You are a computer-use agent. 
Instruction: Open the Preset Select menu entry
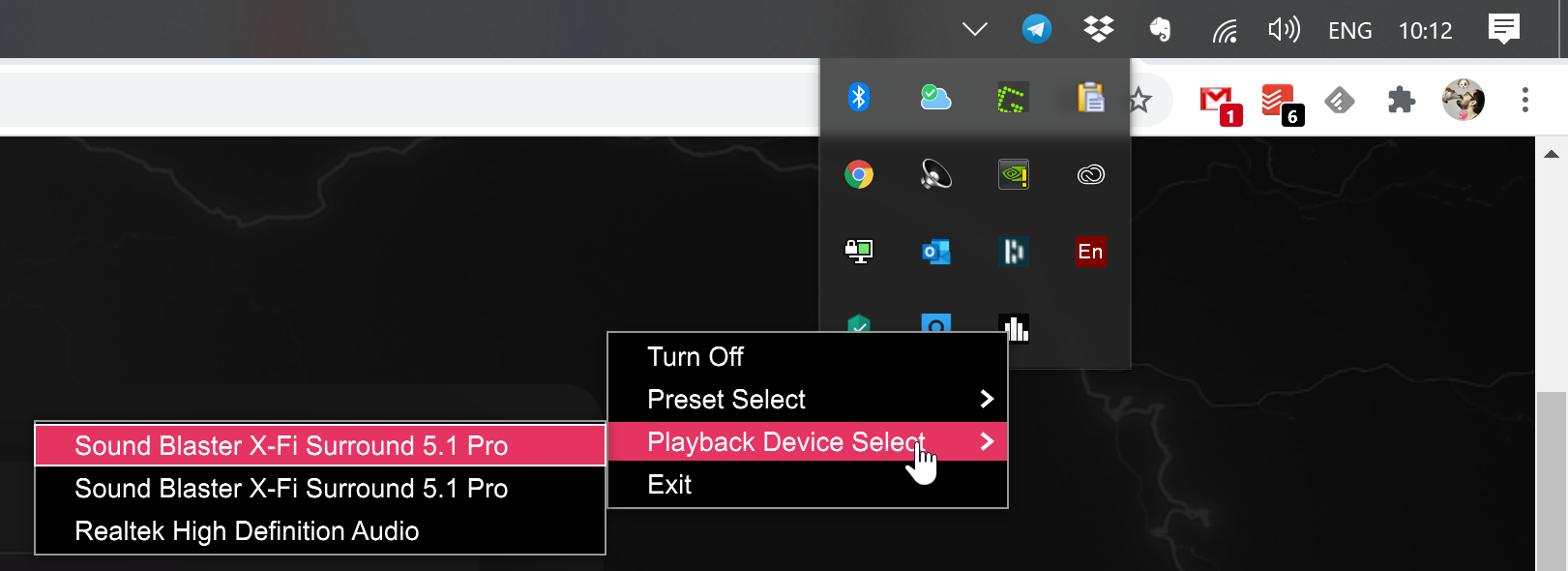pyautogui.click(x=808, y=399)
